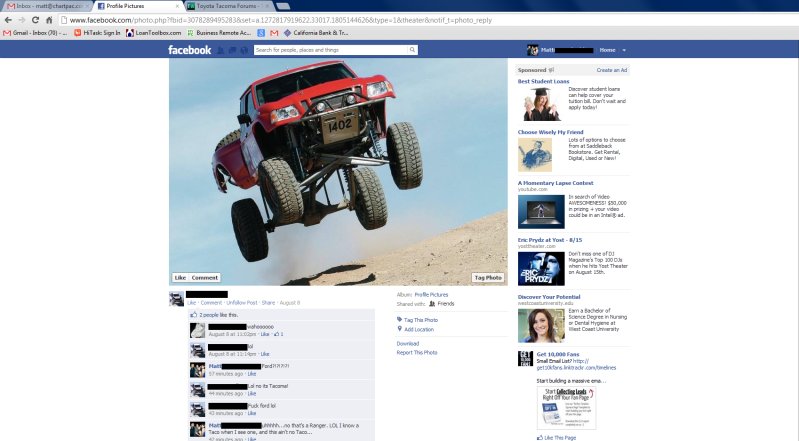Open the LoanToolbox.com bookmark
Viewport: 799px width, 441px height.
pos(153,33)
